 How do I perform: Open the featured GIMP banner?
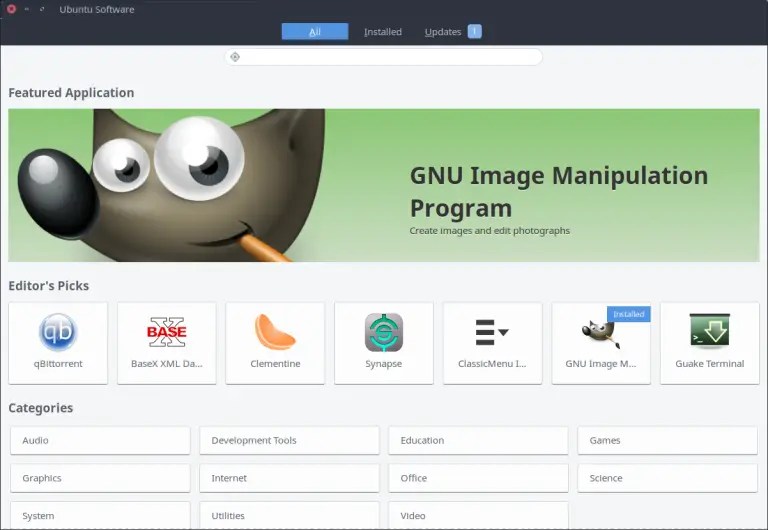pyautogui.click(x=384, y=185)
